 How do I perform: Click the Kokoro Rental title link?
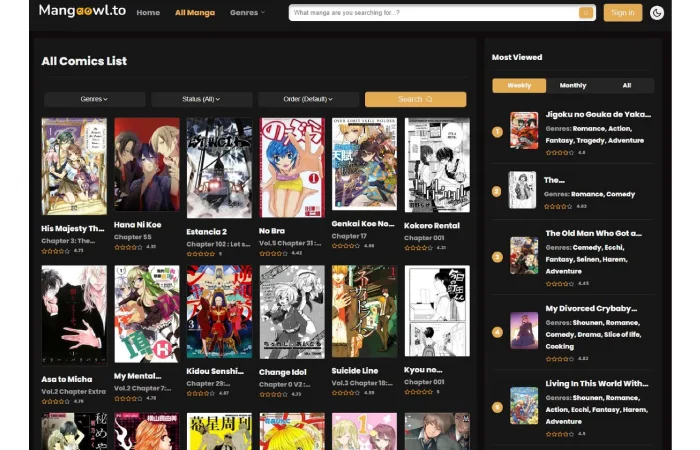[x=432, y=226]
